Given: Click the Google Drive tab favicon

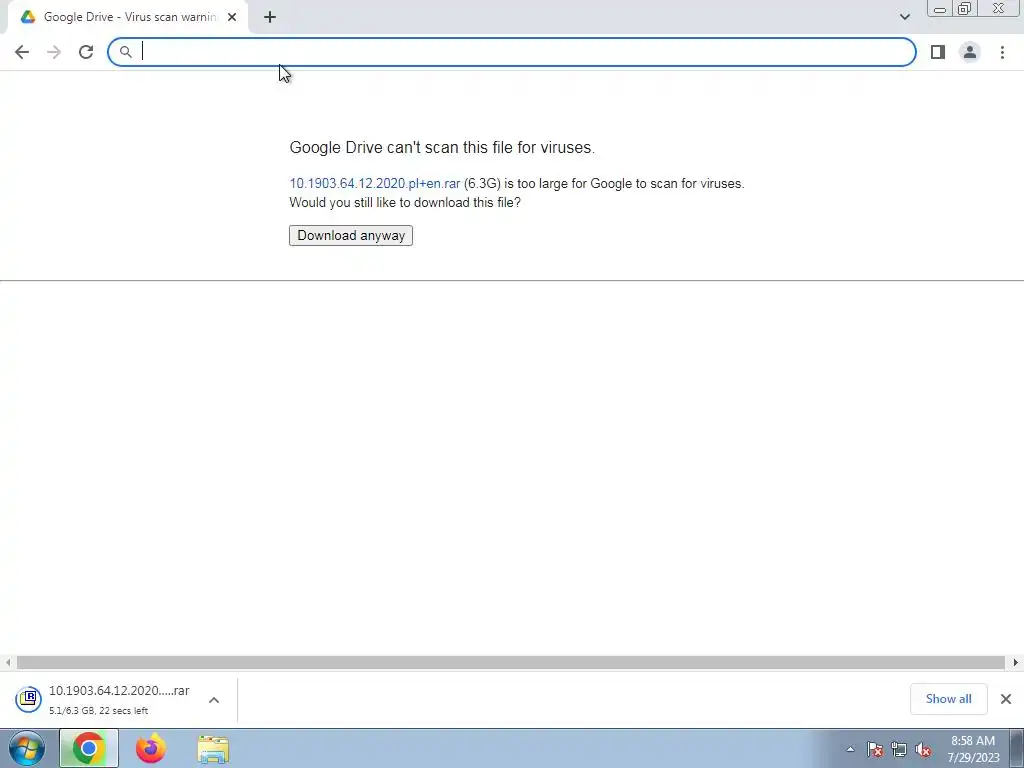Looking at the screenshot, I should [27, 18].
